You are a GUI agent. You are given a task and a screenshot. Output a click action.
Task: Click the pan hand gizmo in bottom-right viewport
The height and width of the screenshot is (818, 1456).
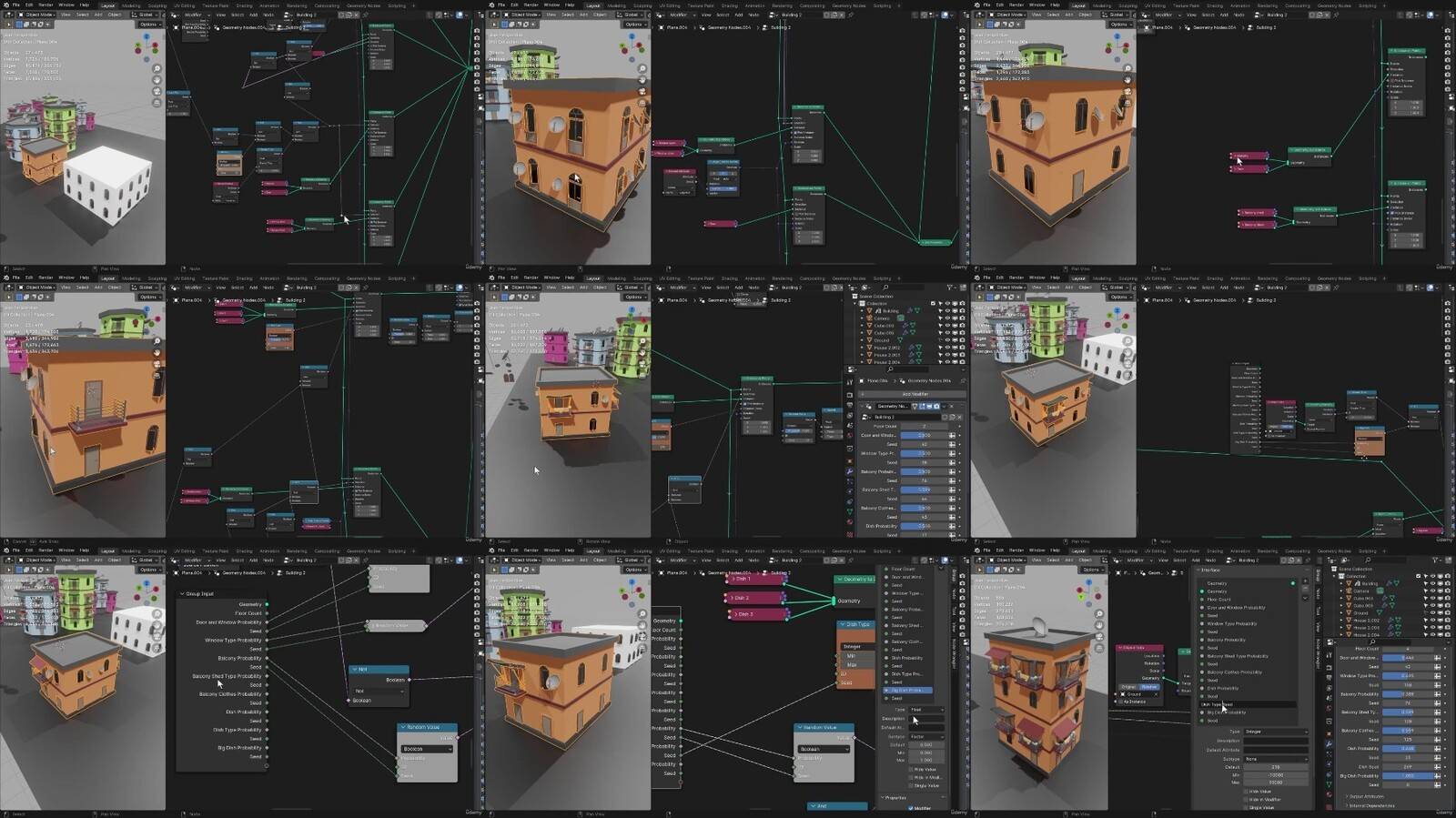pos(1098,626)
